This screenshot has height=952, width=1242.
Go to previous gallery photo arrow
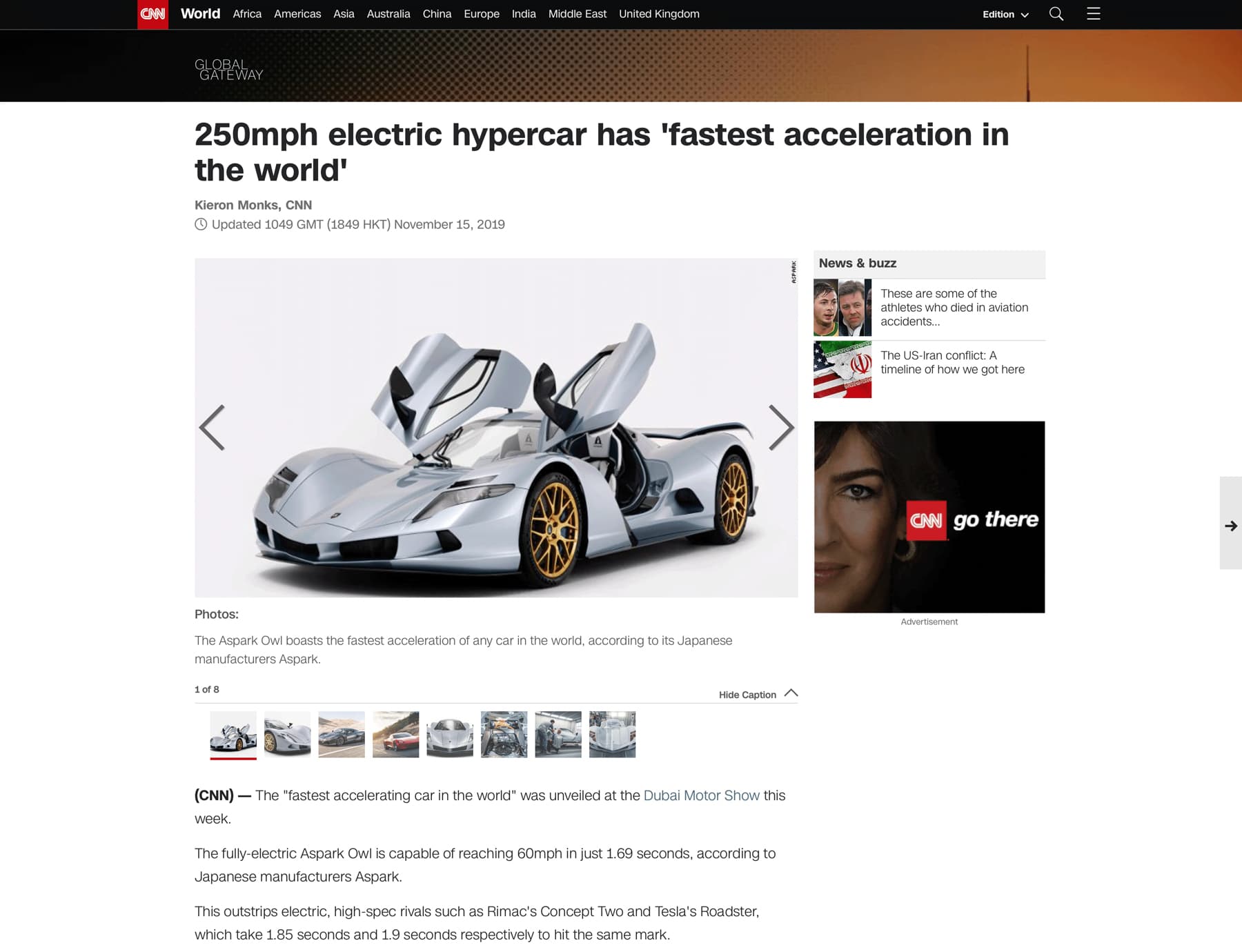[212, 428]
